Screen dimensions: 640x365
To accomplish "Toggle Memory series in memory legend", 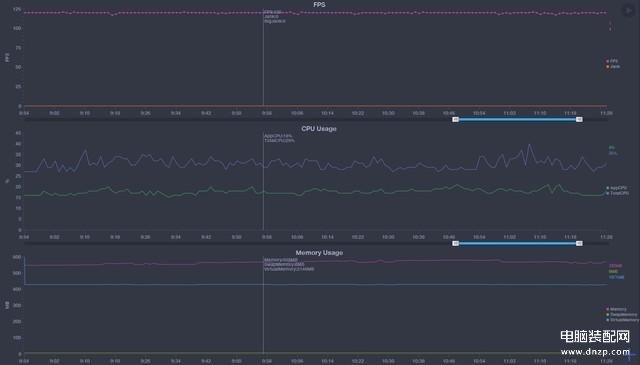I will 616,309.
